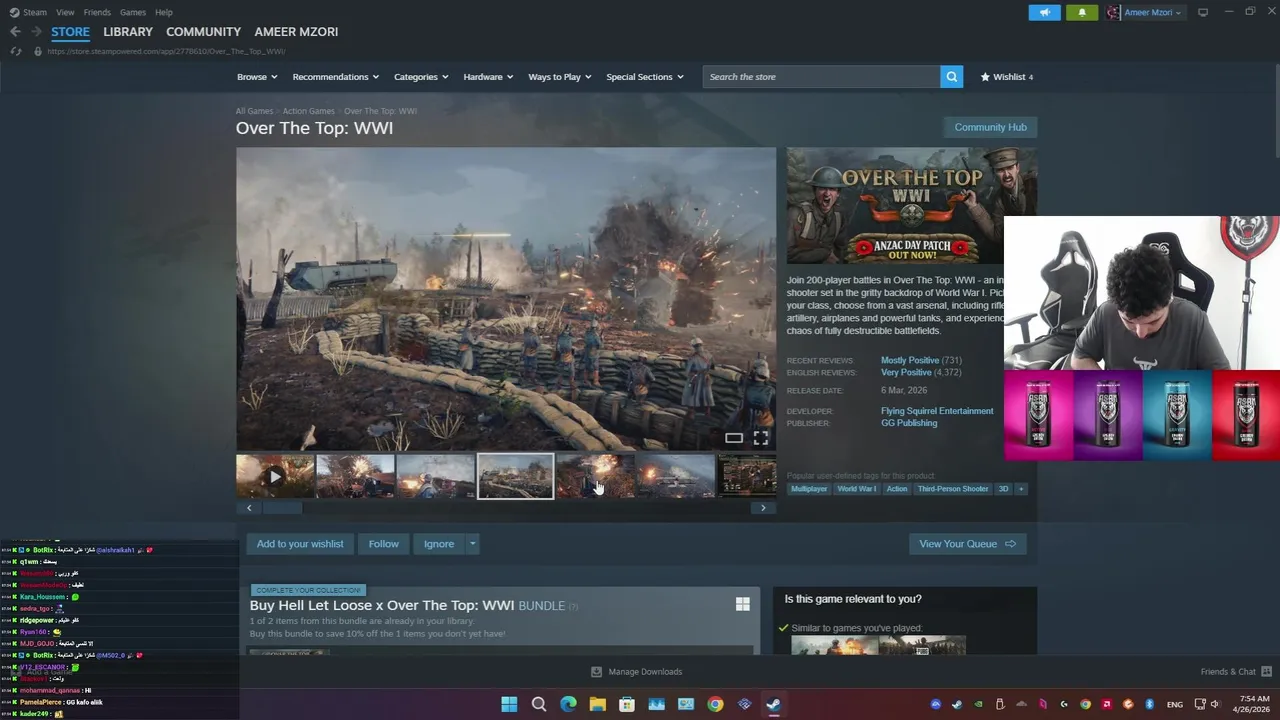1280x720 pixels.
Task: Open the Friends menu
Action: tap(97, 12)
